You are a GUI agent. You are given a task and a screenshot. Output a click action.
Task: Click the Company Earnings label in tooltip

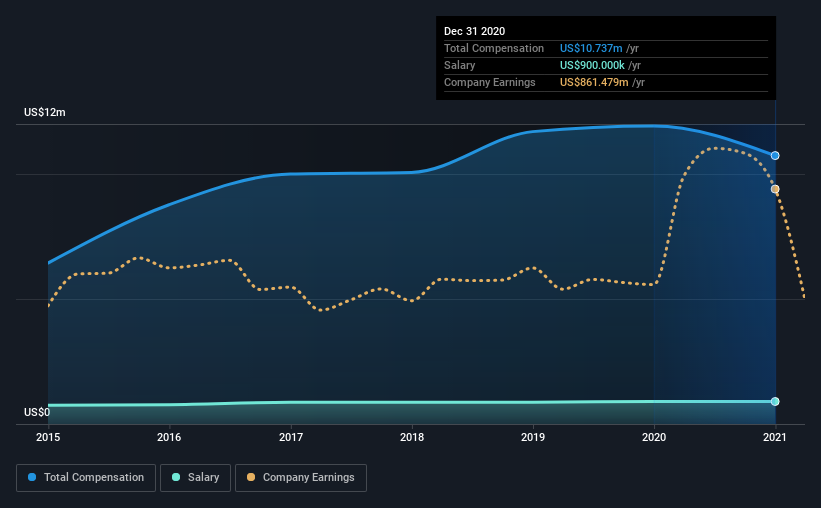pos(490,82)
